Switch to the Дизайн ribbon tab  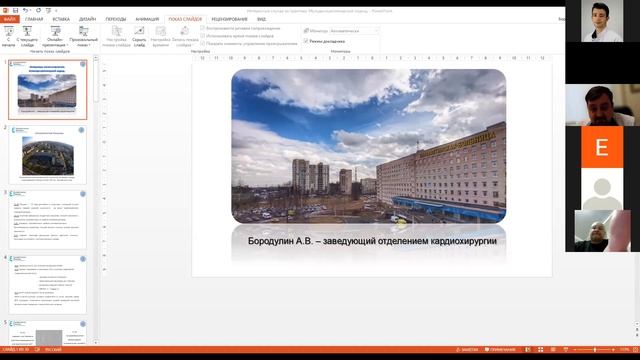[x=87, y=19]
